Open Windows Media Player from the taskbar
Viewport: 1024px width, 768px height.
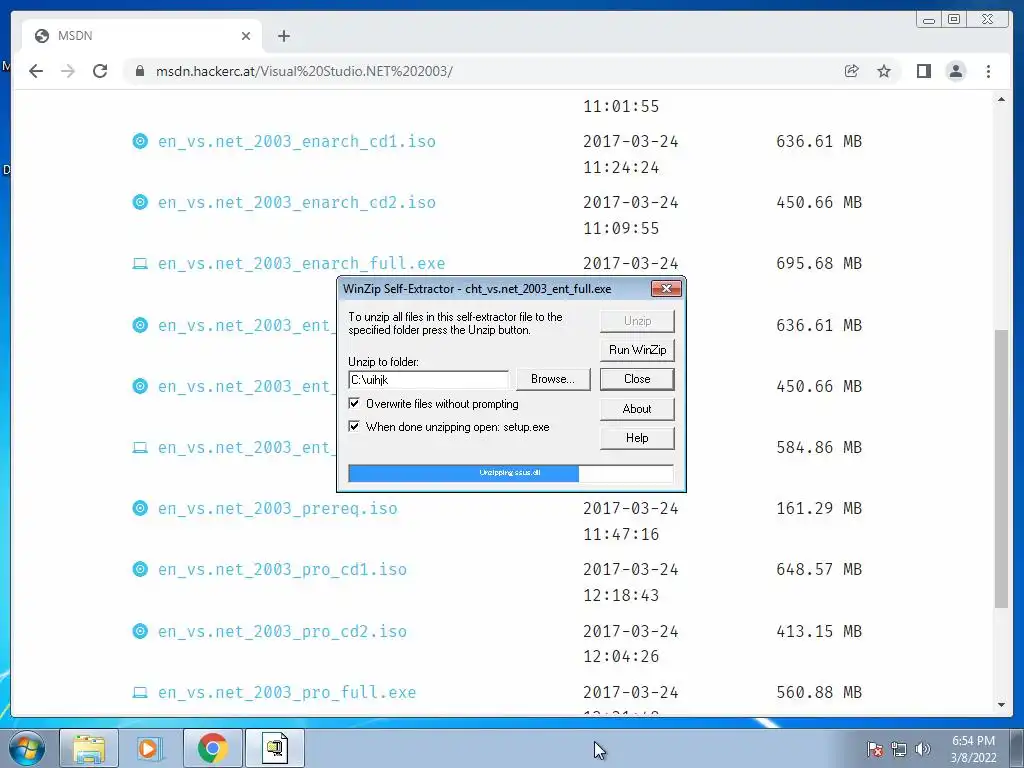150,748
